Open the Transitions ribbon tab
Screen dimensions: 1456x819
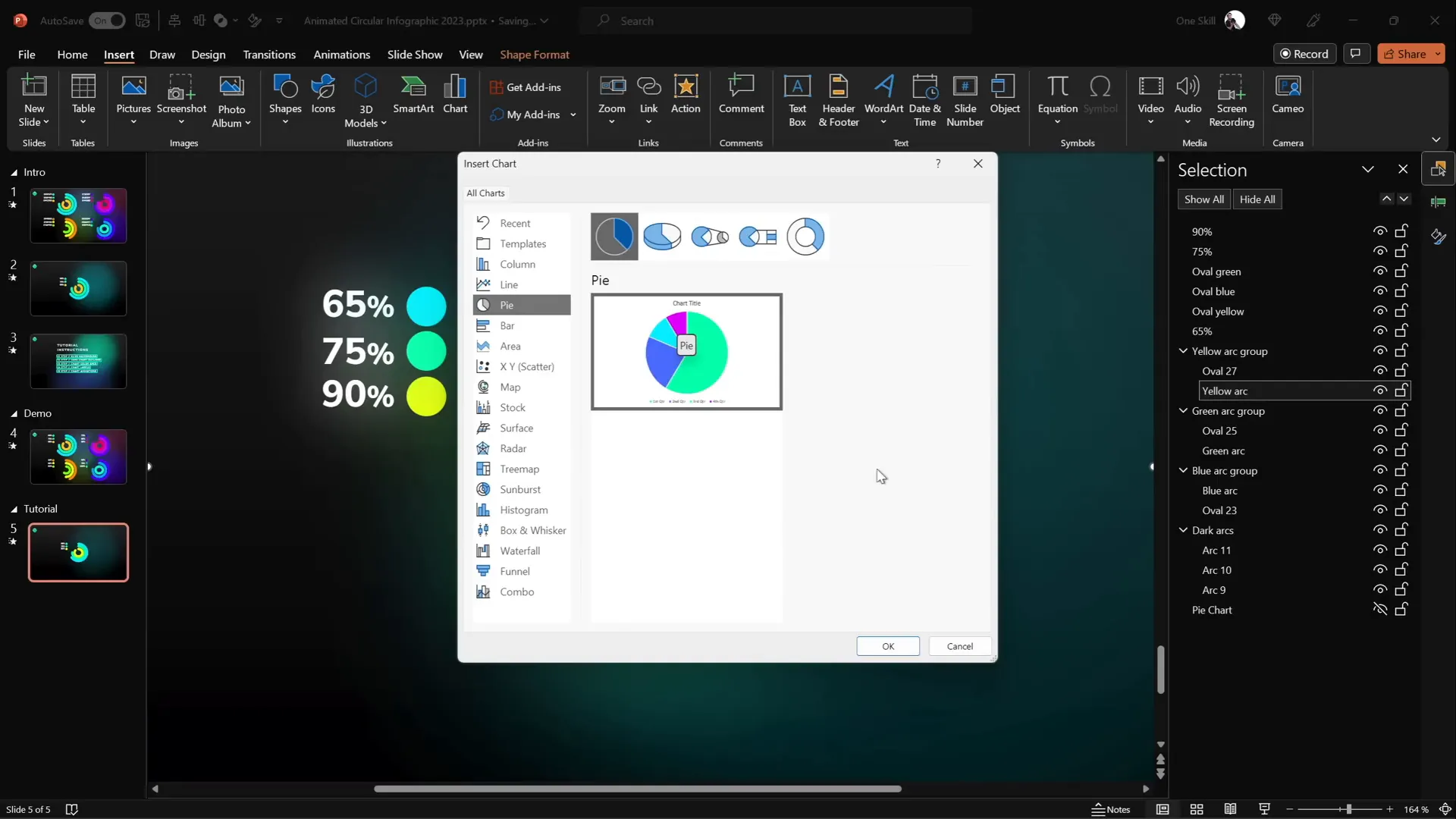click(269, 55)
